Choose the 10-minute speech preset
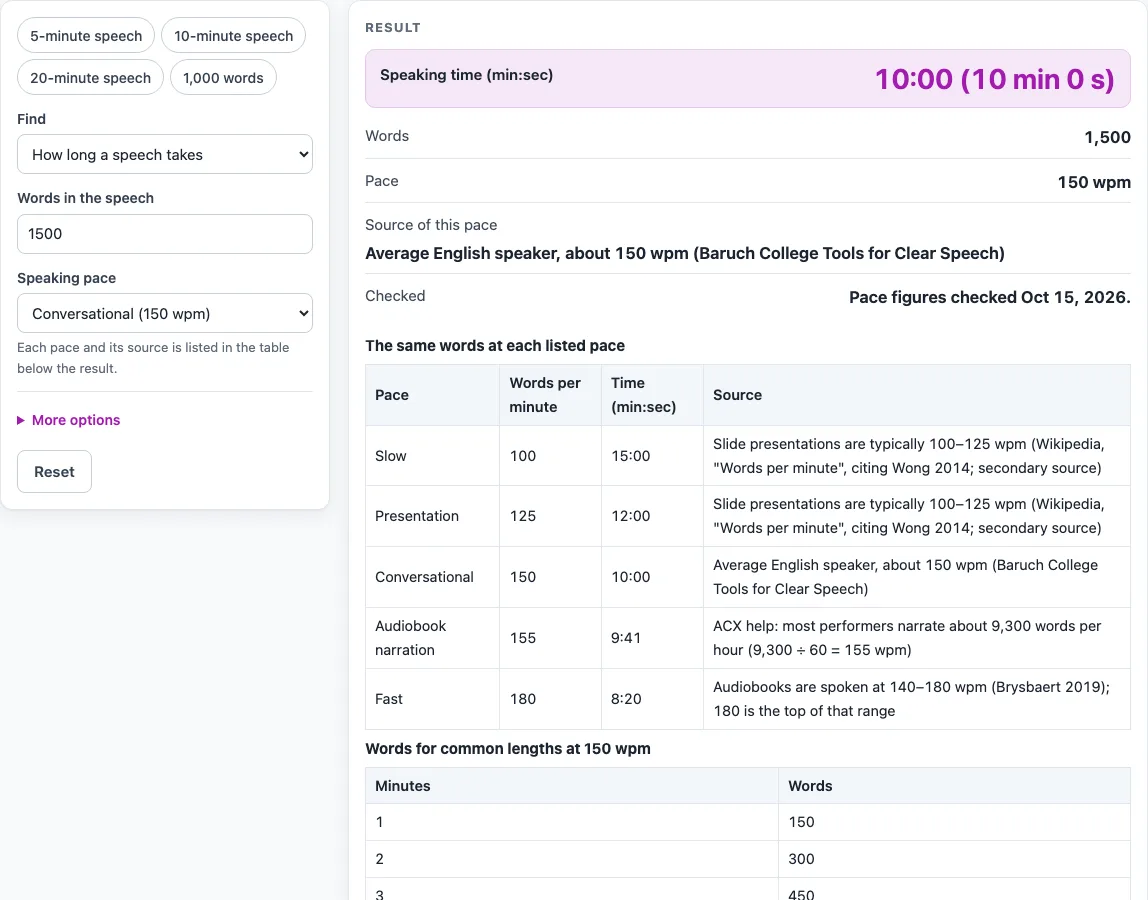 pyautogui.click(x=233, y=35)
